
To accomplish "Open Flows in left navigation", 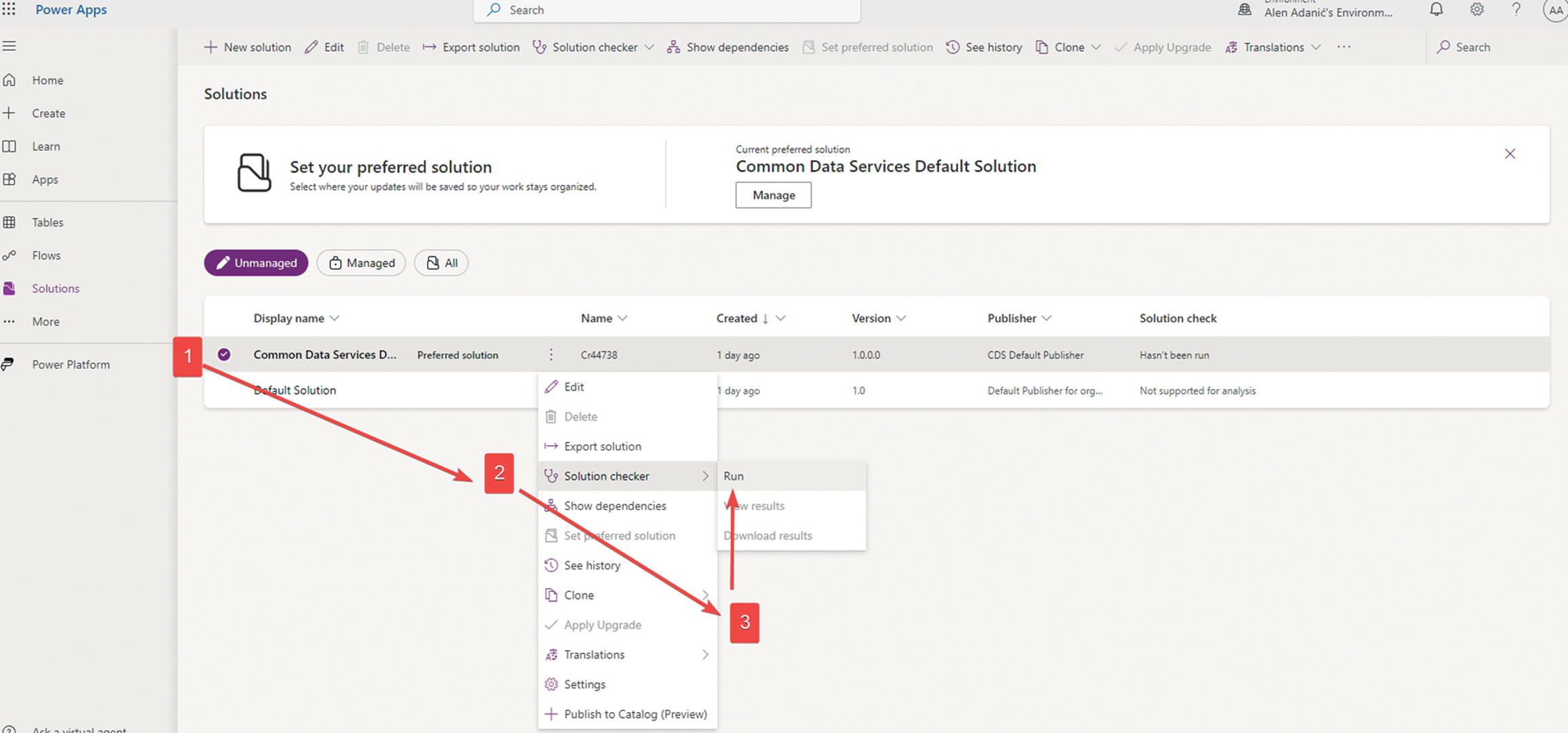I will 46,256.
